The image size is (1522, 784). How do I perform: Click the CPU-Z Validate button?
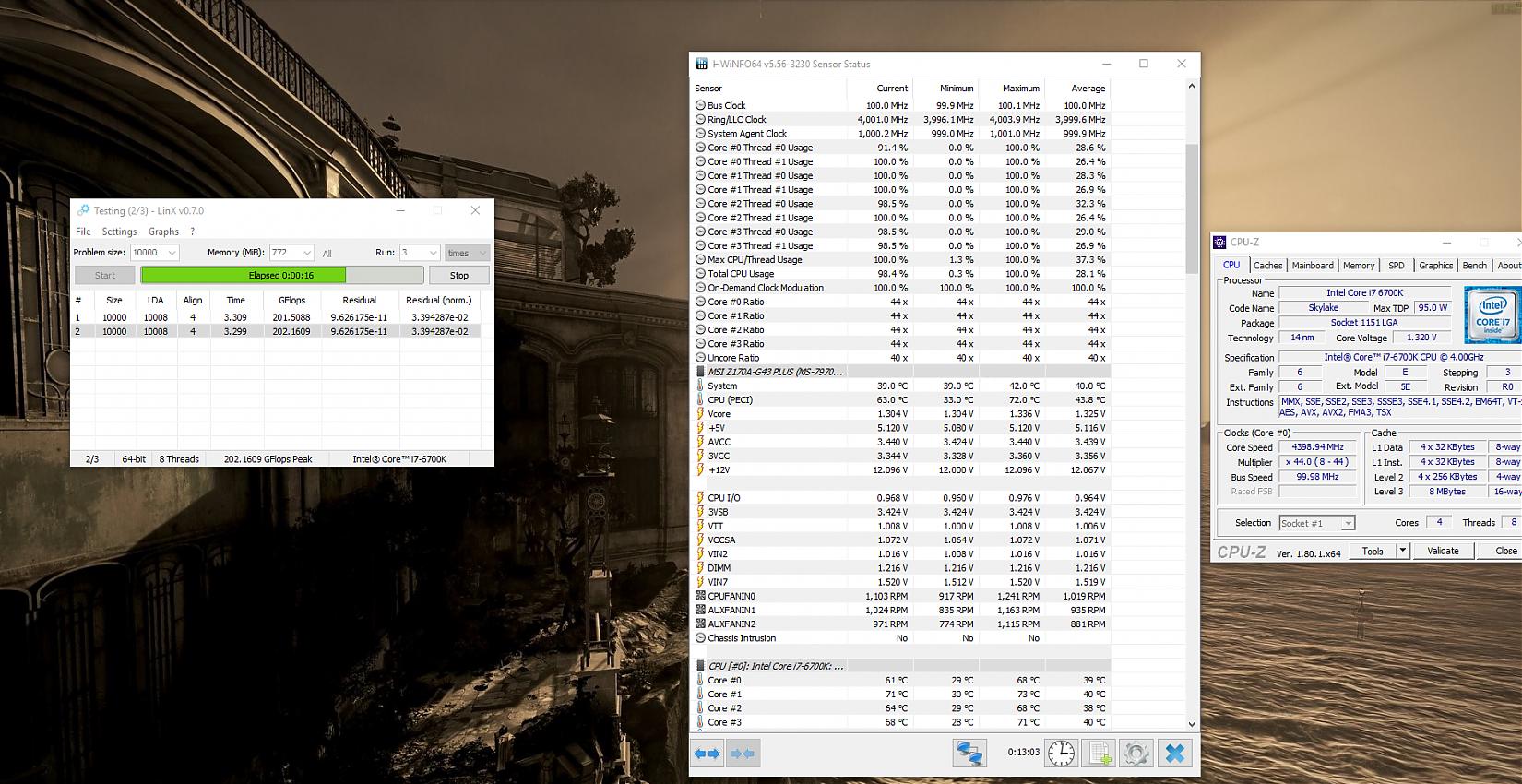1443,551
